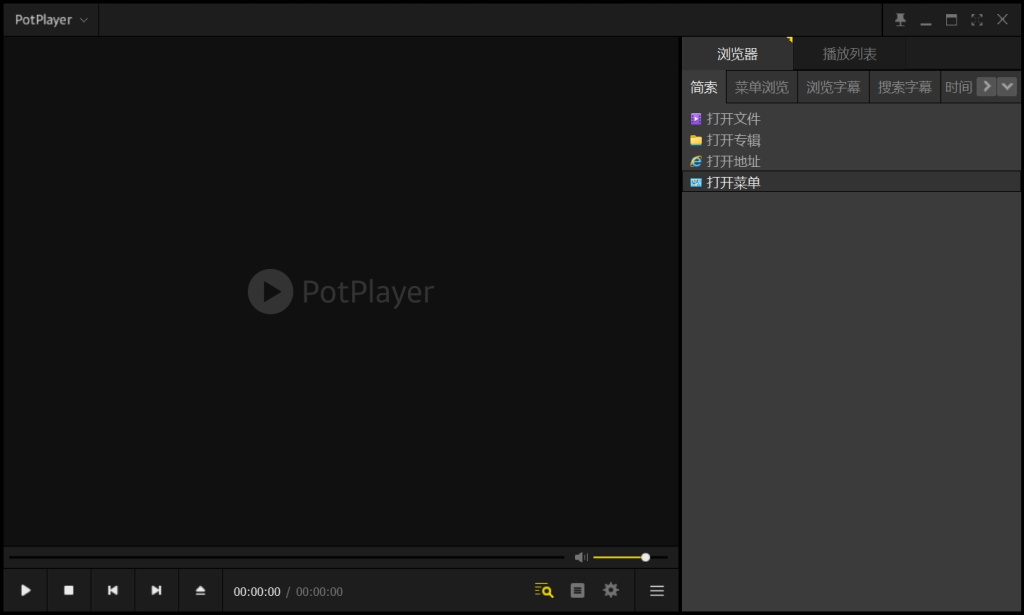Maximize the PotPlayer window
The height and width of the screenshot is (615, 1024).
pos(951,20)
